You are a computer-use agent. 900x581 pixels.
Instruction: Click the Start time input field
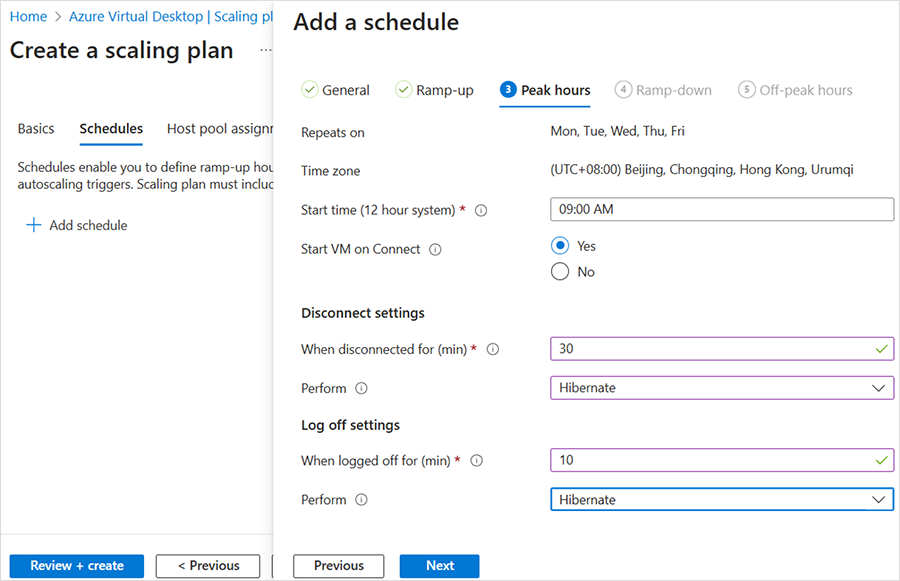click(x=721, y=209)
